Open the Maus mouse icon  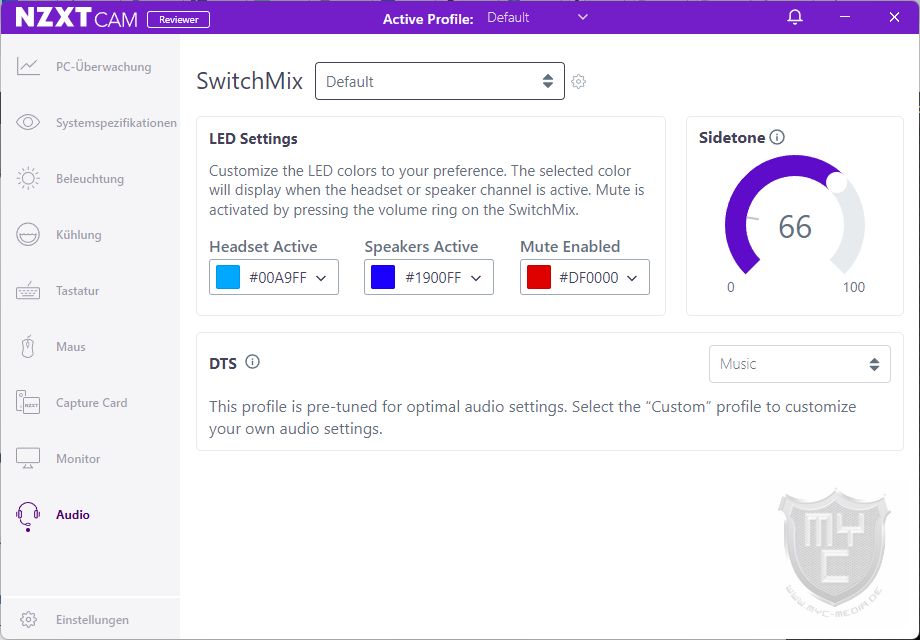pyautogui.click(x=28, y=346)
